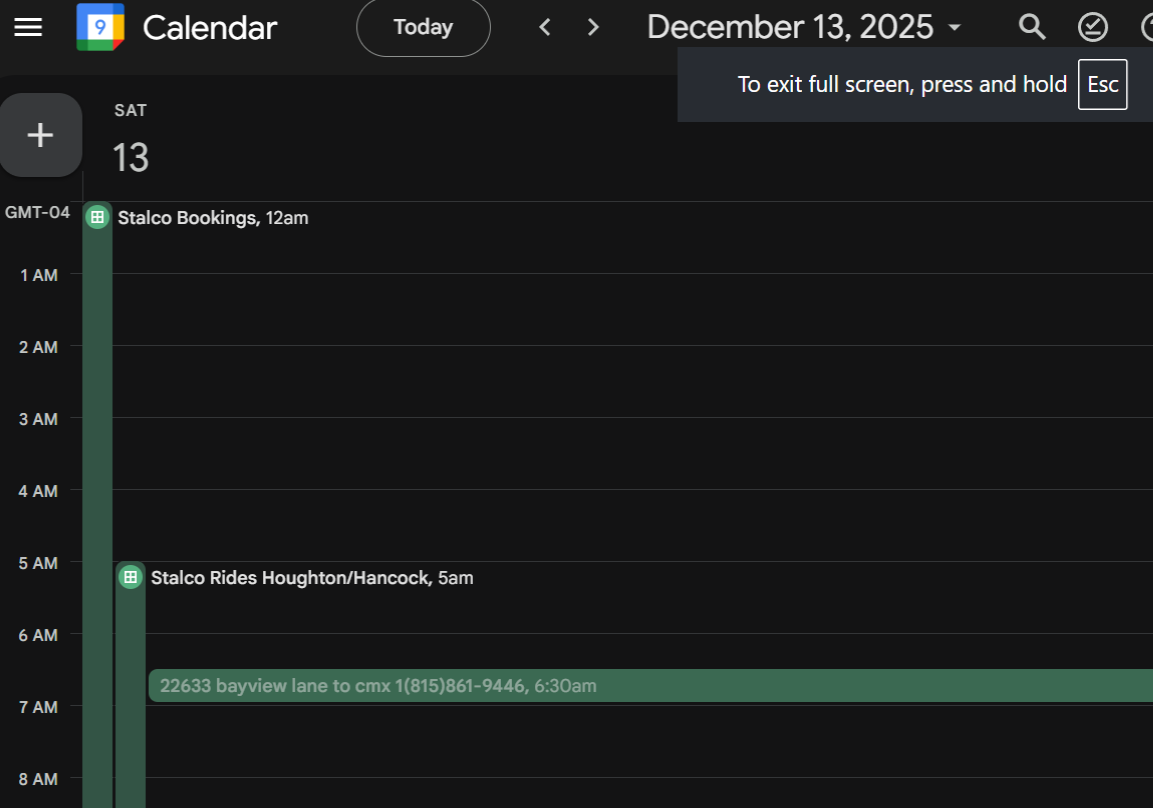Click the create event plus button
The height and width of the screenshot is (808, 1153).
[40, 135]
